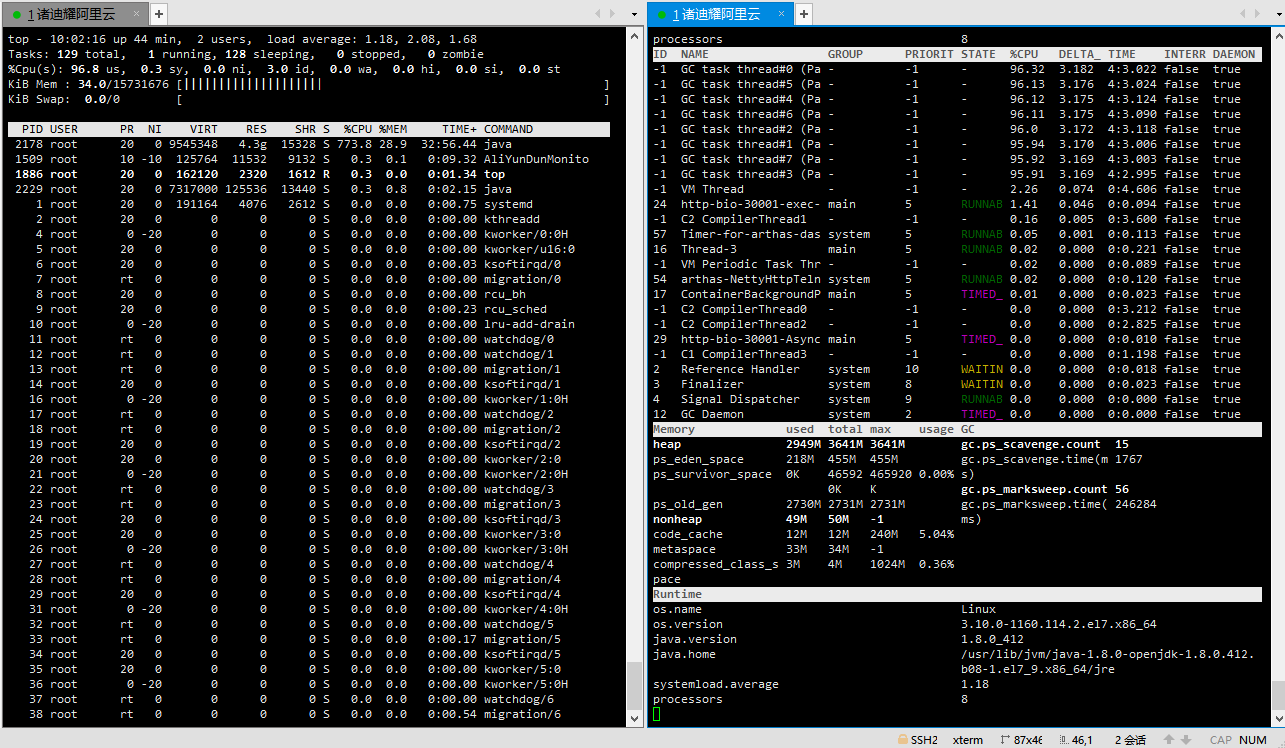Screen dimensions: 1285x748
Task: Click the load average text in top header
Action: 372,39
